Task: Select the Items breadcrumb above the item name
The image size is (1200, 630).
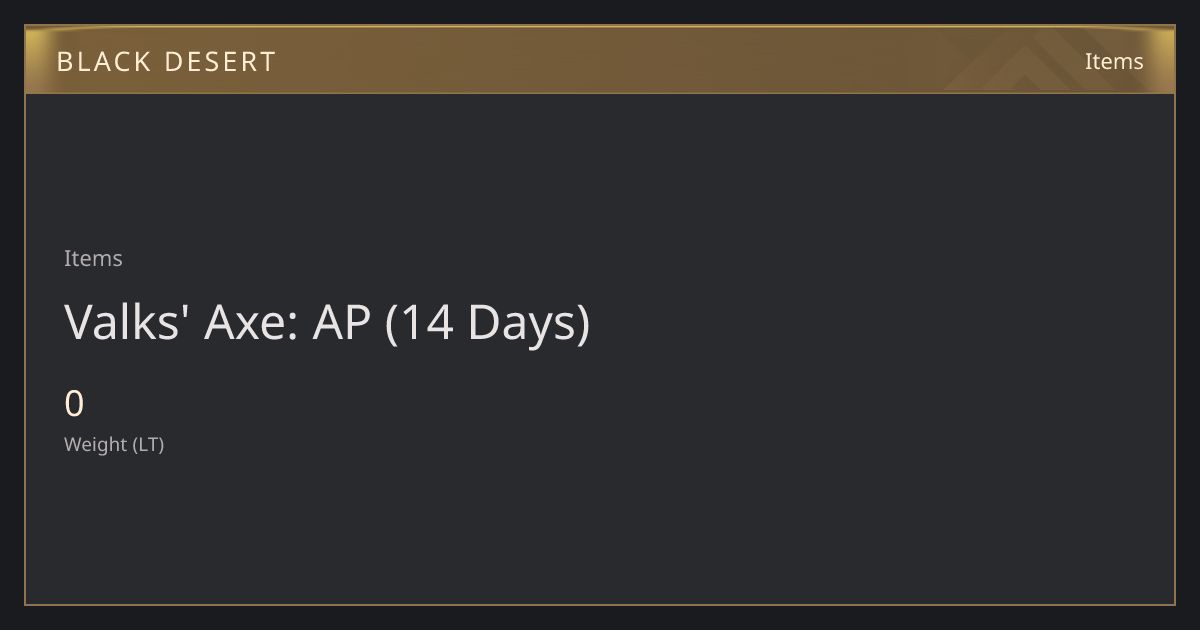Action: pyautogui.click(x=93, y=258)
